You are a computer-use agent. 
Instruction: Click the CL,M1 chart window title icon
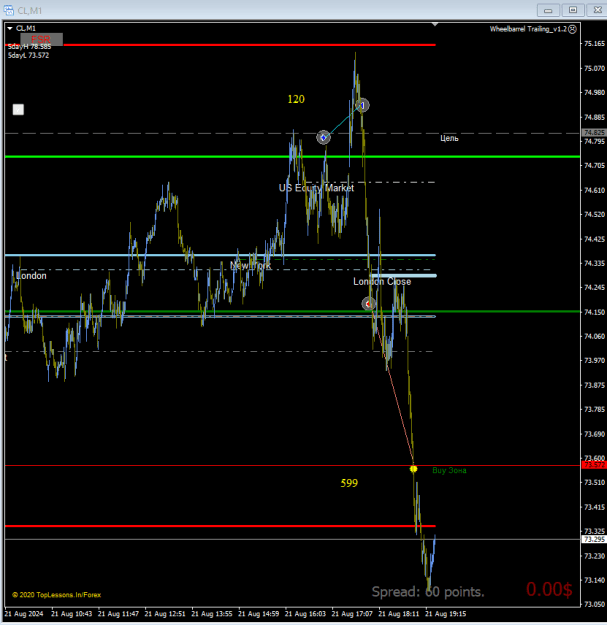click(x=8, y=10)
